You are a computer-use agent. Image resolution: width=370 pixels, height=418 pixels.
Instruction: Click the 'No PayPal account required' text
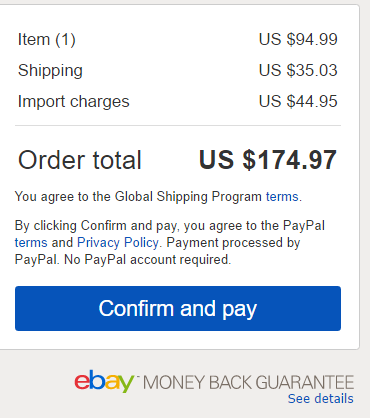[147, 259]
